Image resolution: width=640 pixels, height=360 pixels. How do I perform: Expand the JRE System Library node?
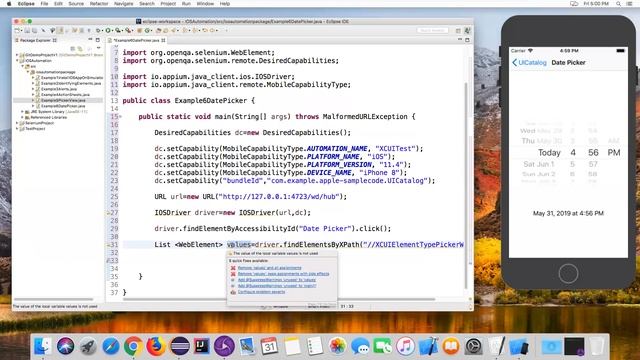point(22,111)
